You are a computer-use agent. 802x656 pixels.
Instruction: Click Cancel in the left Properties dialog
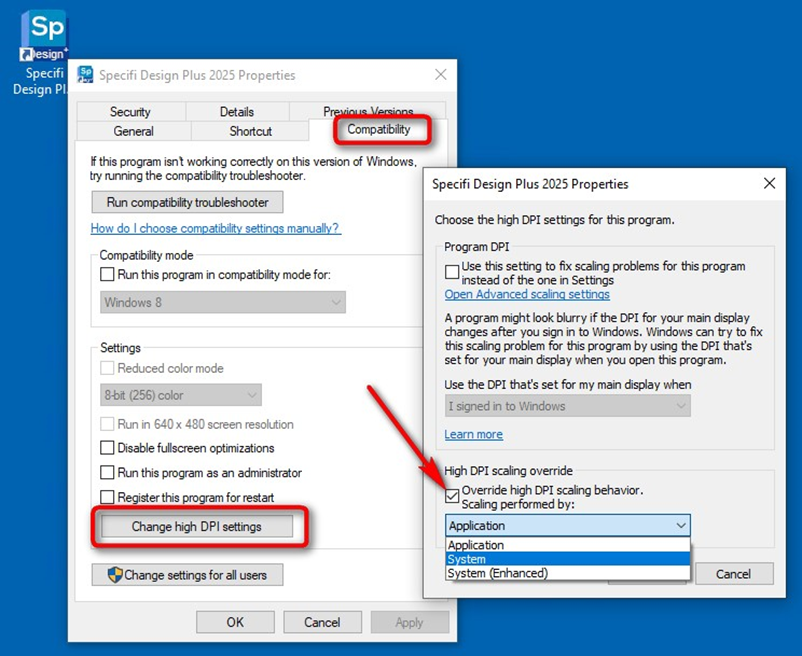[322, 622]
